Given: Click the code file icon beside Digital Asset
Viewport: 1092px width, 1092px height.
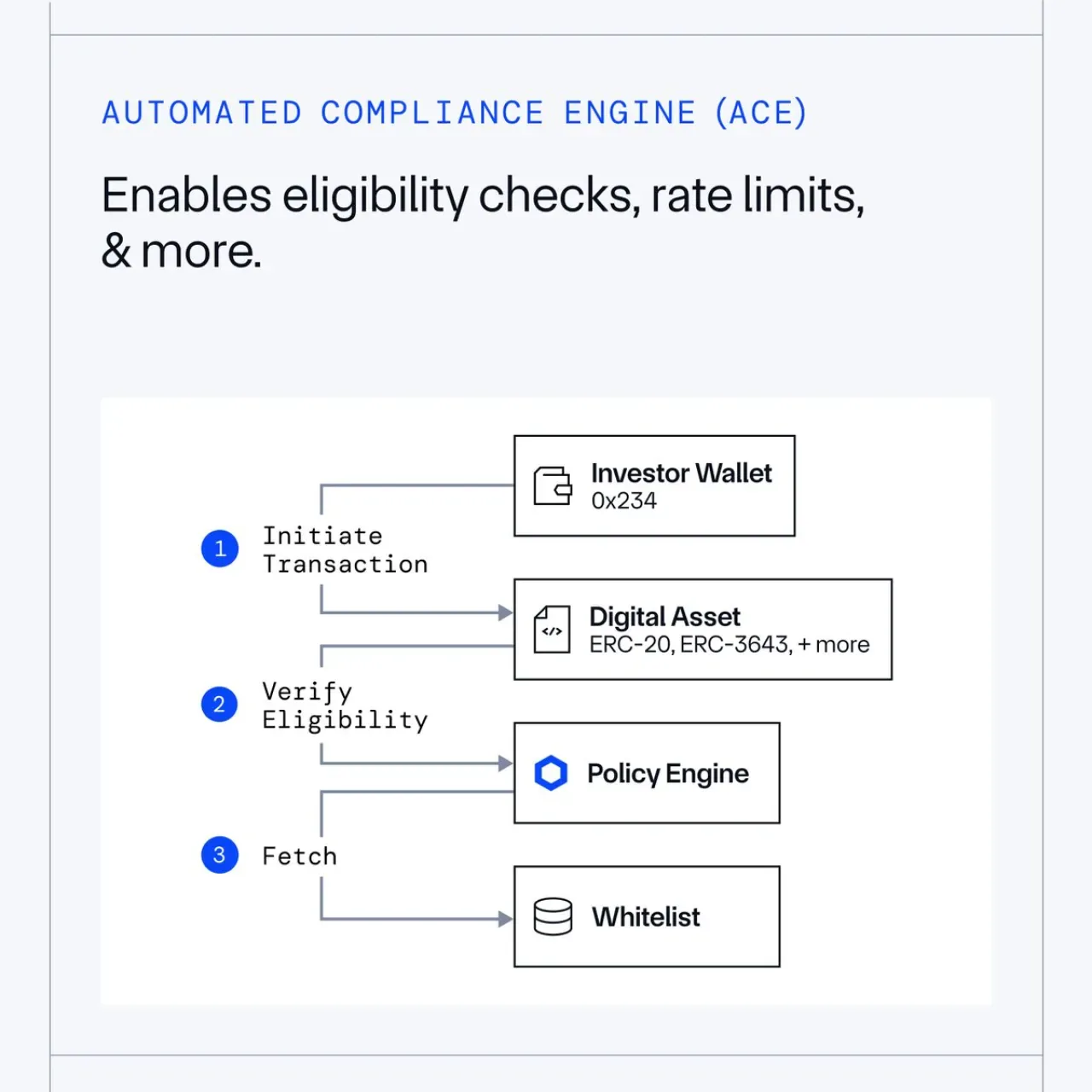Looking at the screenshot, I should (552, 630).
